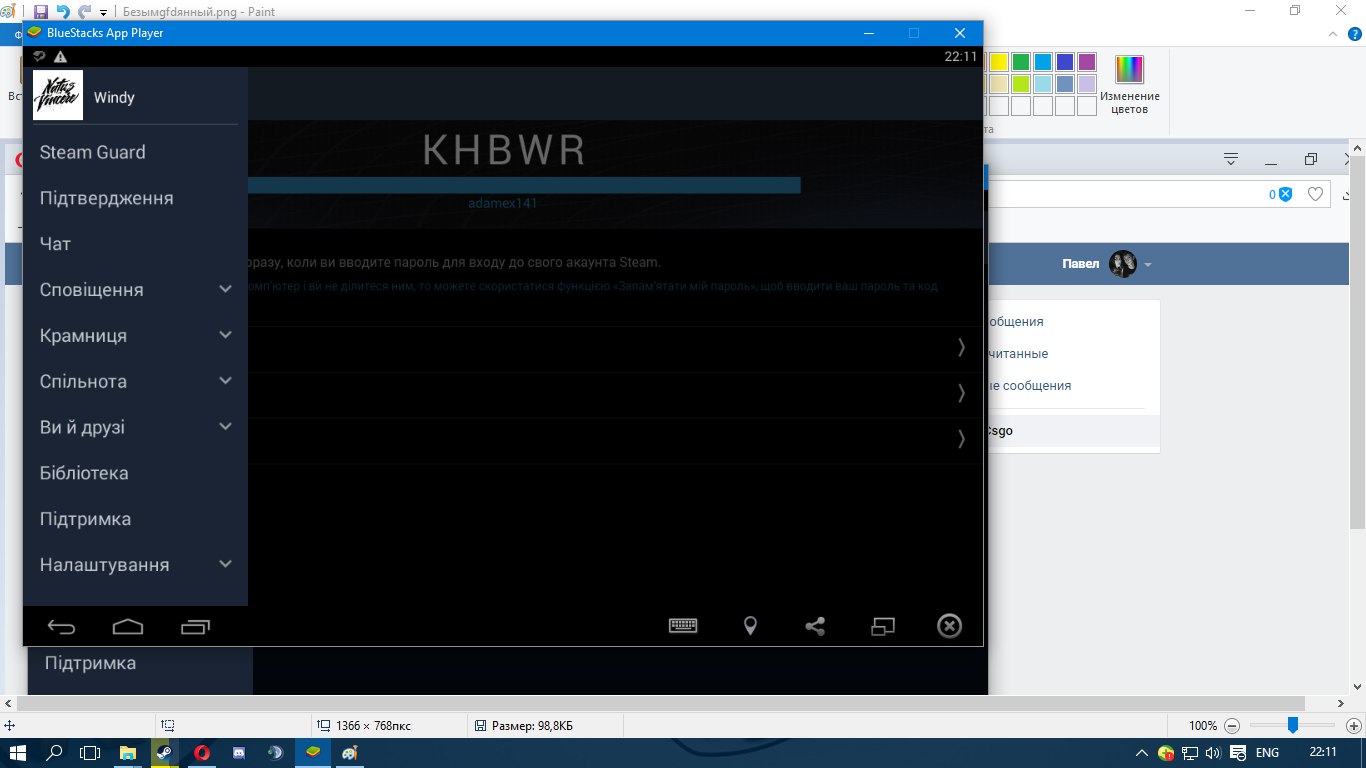Select the Windy account name
This screenshot has height=768, width=1366.
(114, 97)
